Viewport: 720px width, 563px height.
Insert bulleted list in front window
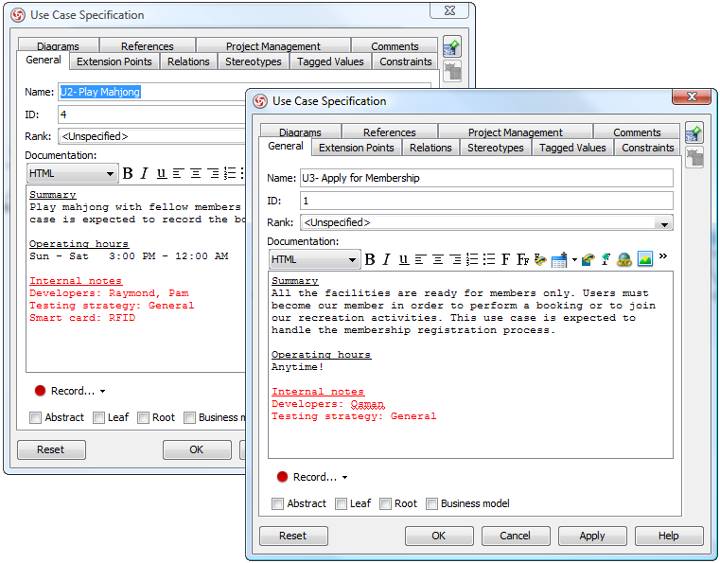point(489,259)
